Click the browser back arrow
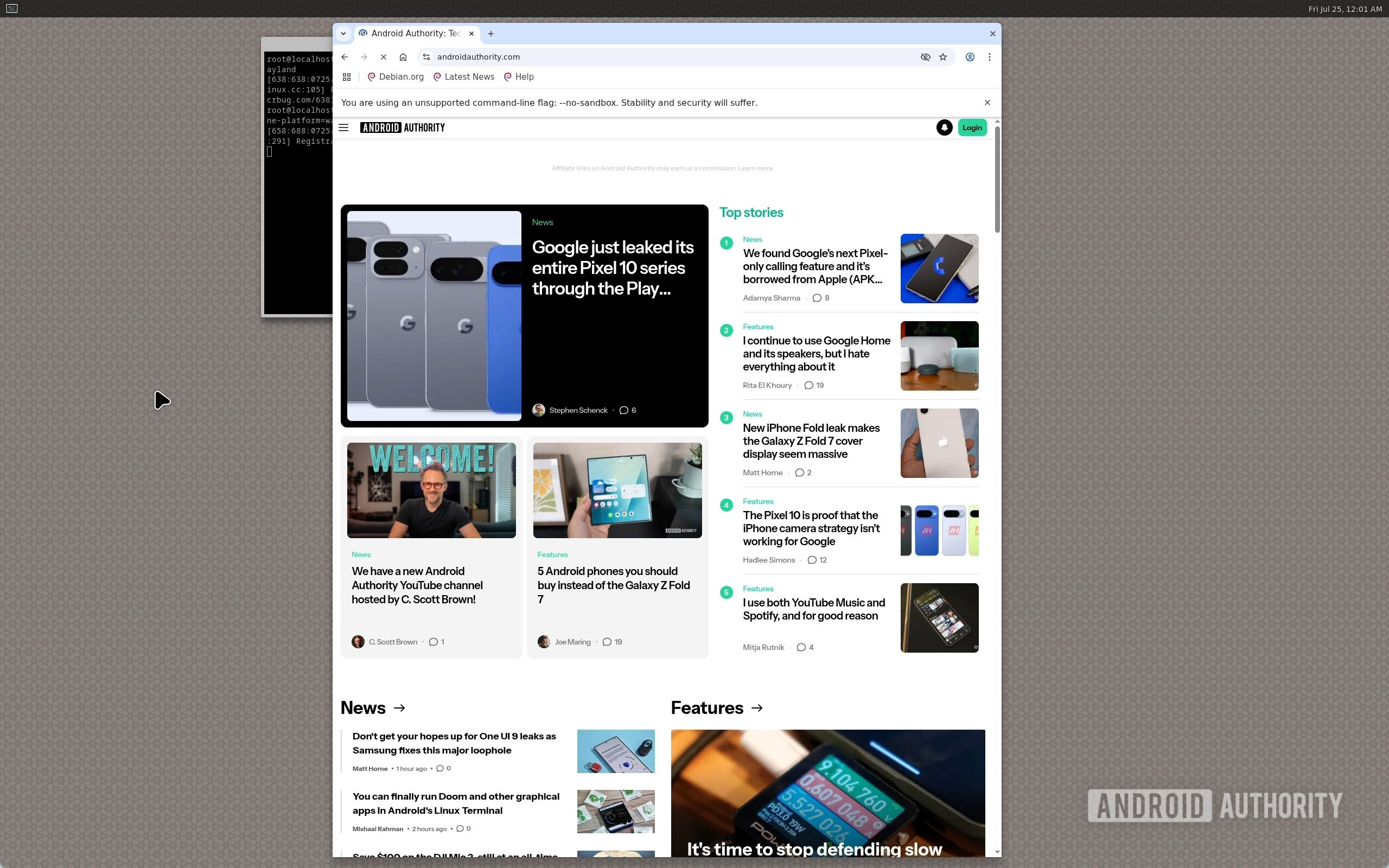The width and height of the screenshot is (1389, 868). (x=345, y=57)
